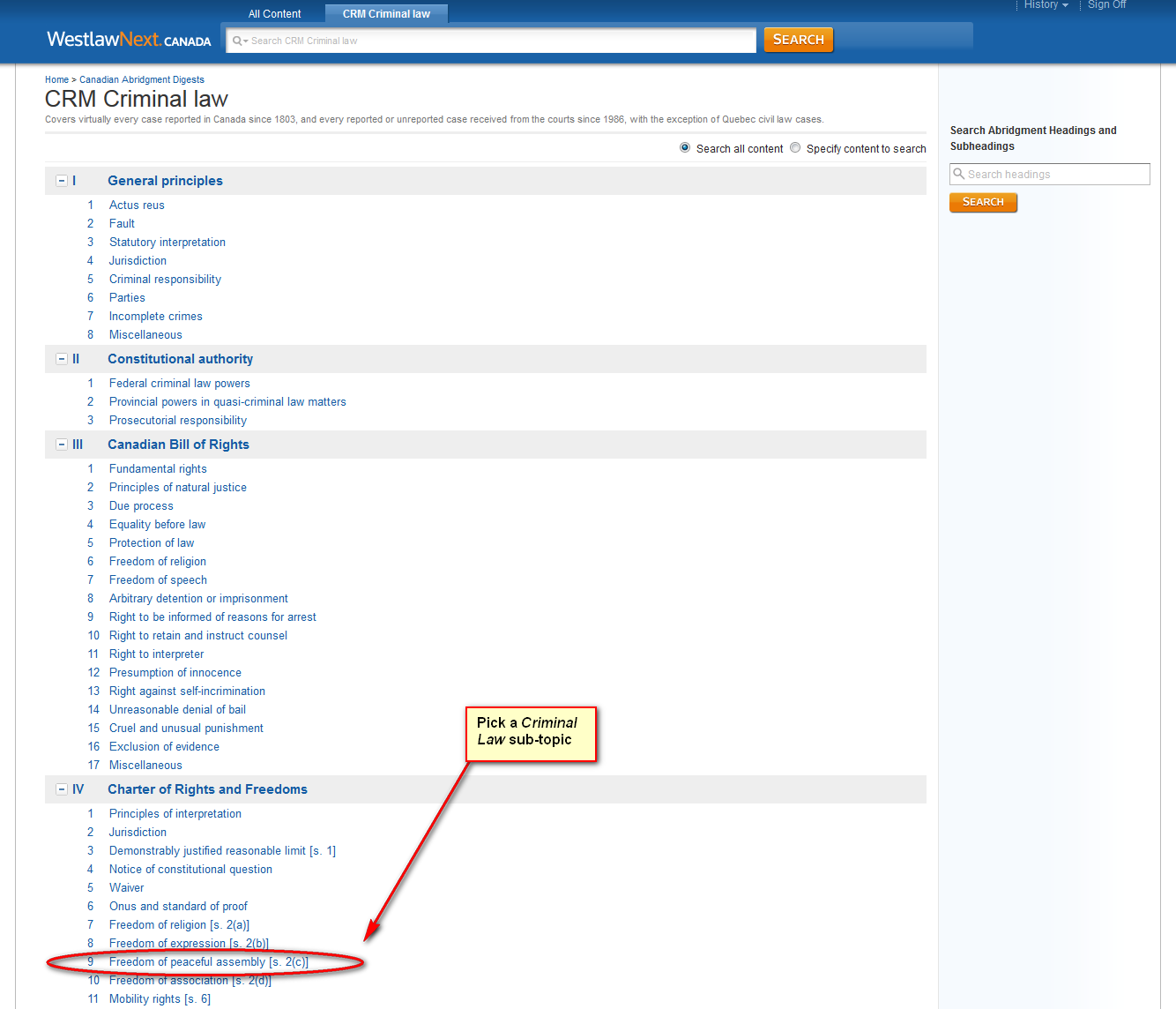The height and width of the screenshot is (1009, 1176).
Task: Open Equality before law sub-topic
Action: 157,525
